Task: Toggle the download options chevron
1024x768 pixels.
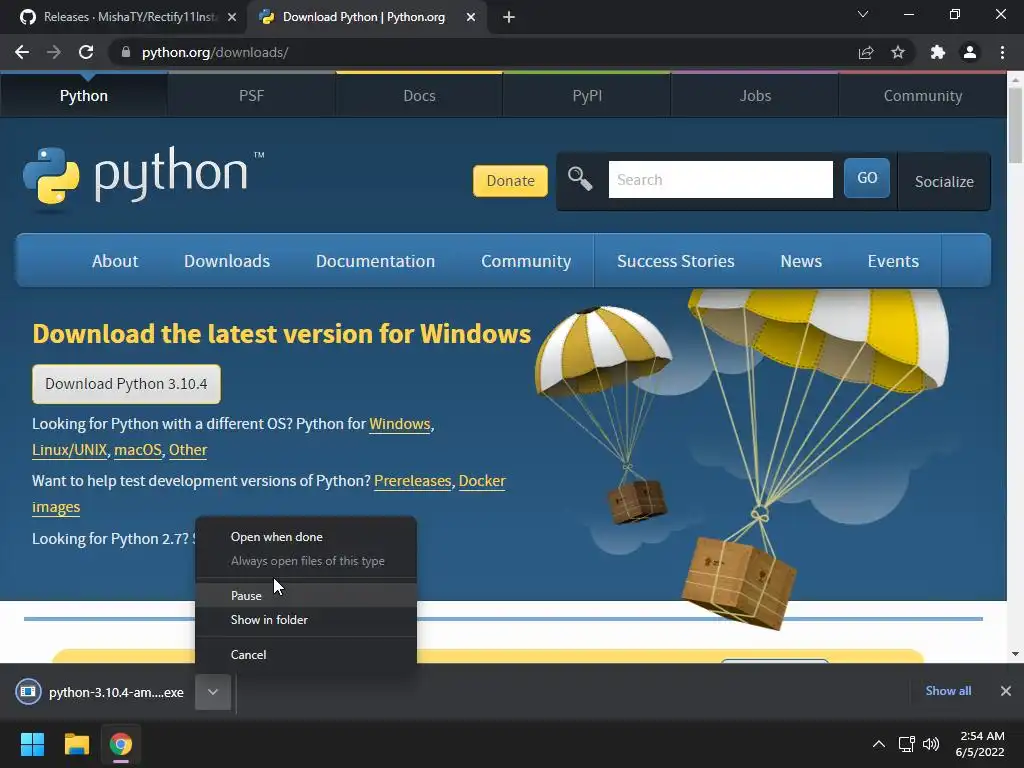Action: click(213, 692)
